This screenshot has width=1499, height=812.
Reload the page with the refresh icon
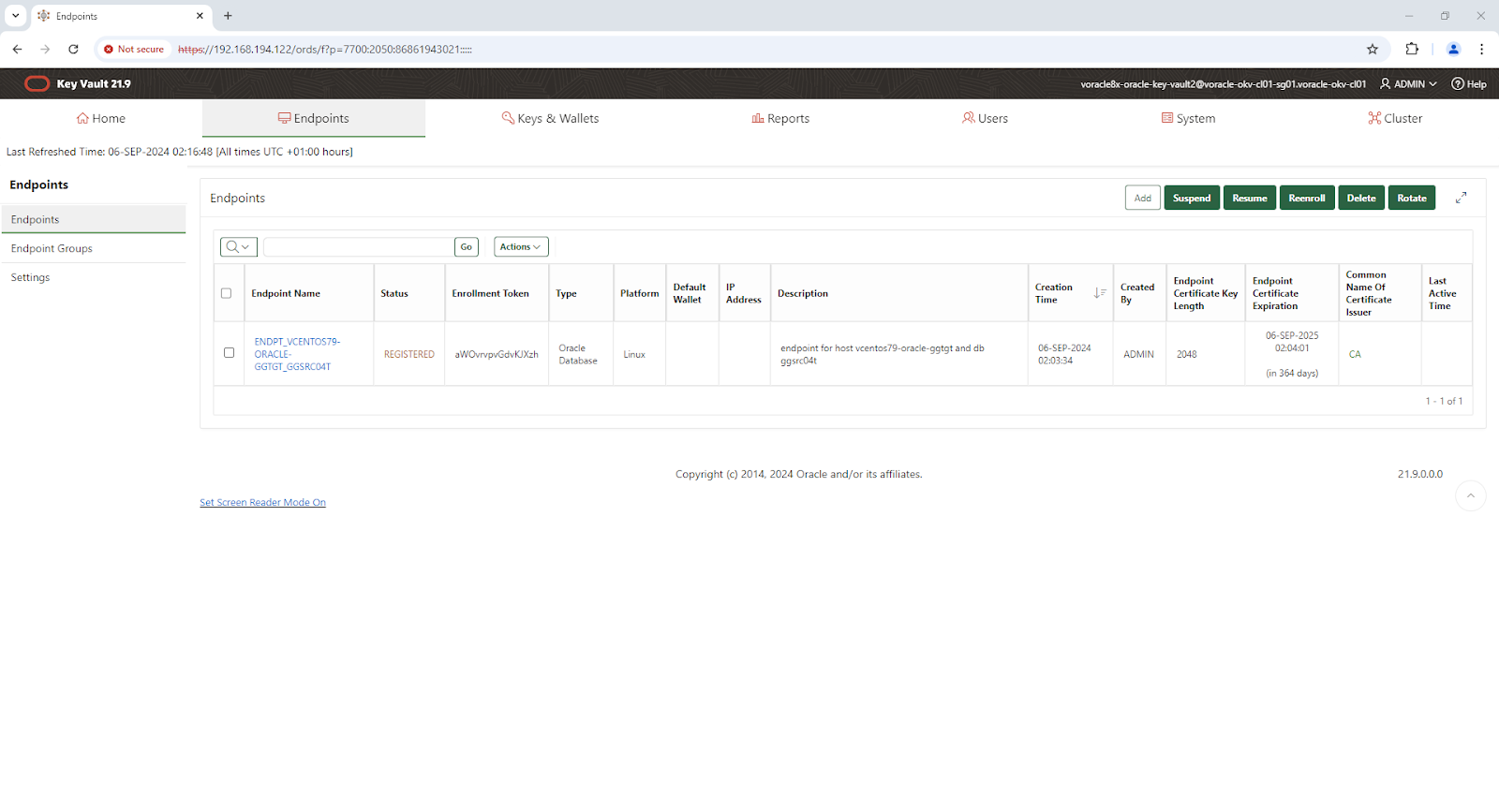coord(73,49)
